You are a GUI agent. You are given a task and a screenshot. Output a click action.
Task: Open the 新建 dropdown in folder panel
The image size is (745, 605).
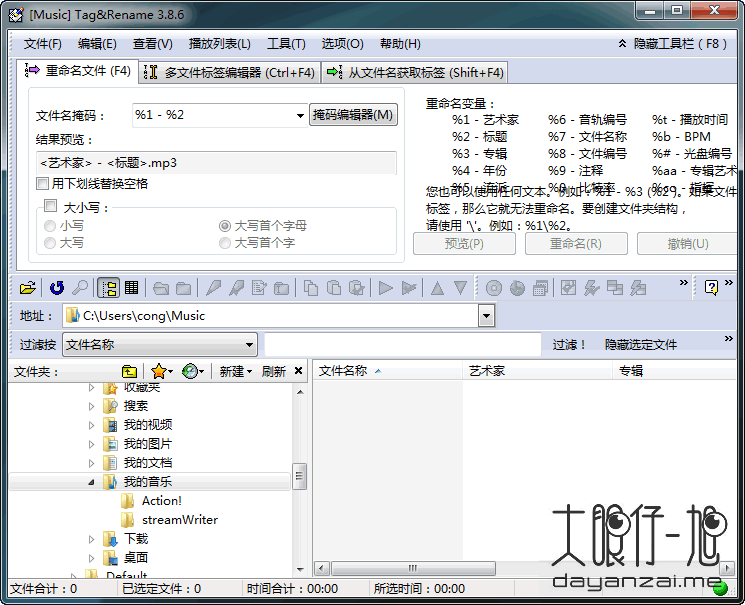coord(236,371)
